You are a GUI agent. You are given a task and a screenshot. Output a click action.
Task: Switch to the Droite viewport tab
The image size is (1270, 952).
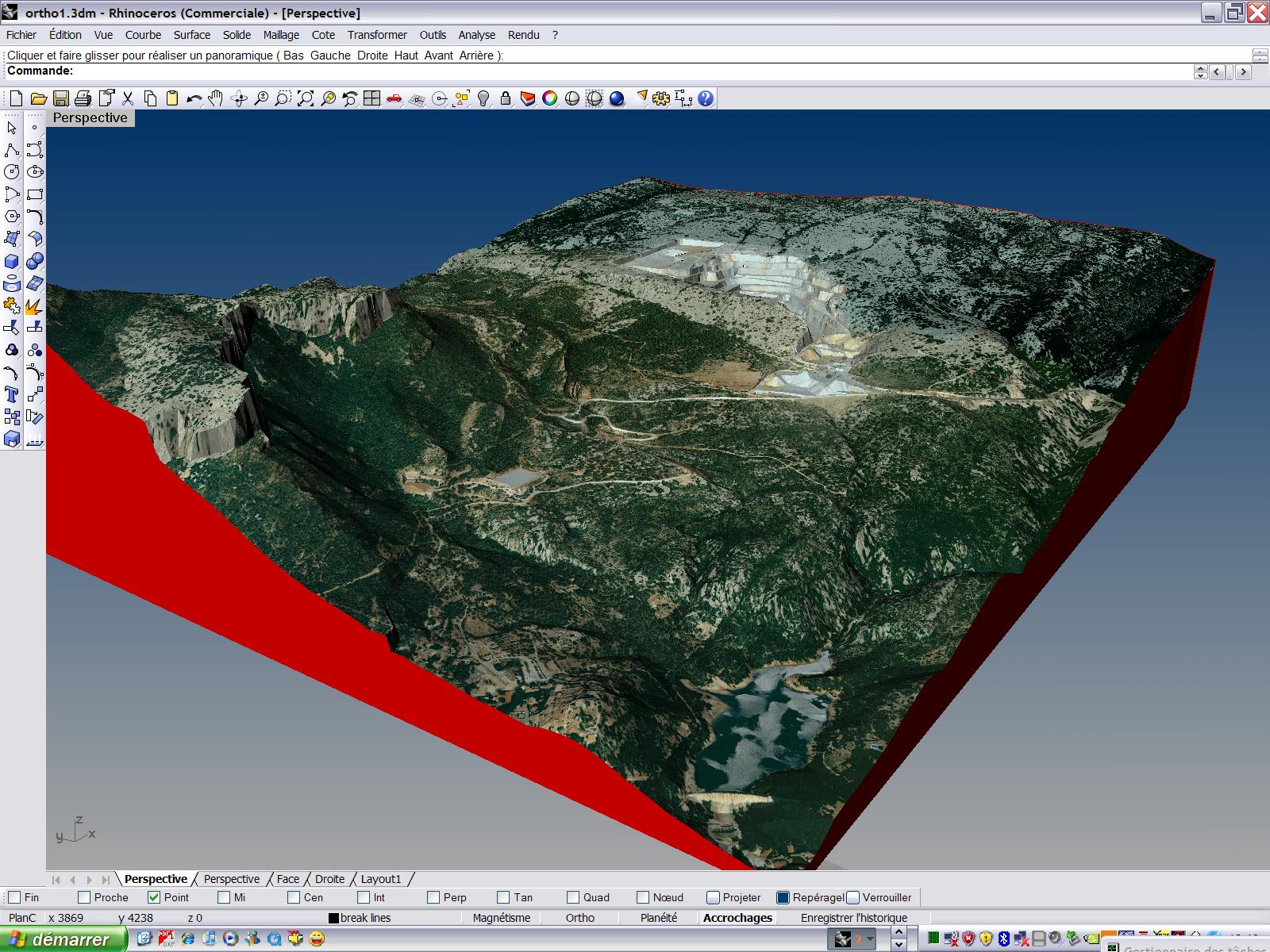pos(329,879)
